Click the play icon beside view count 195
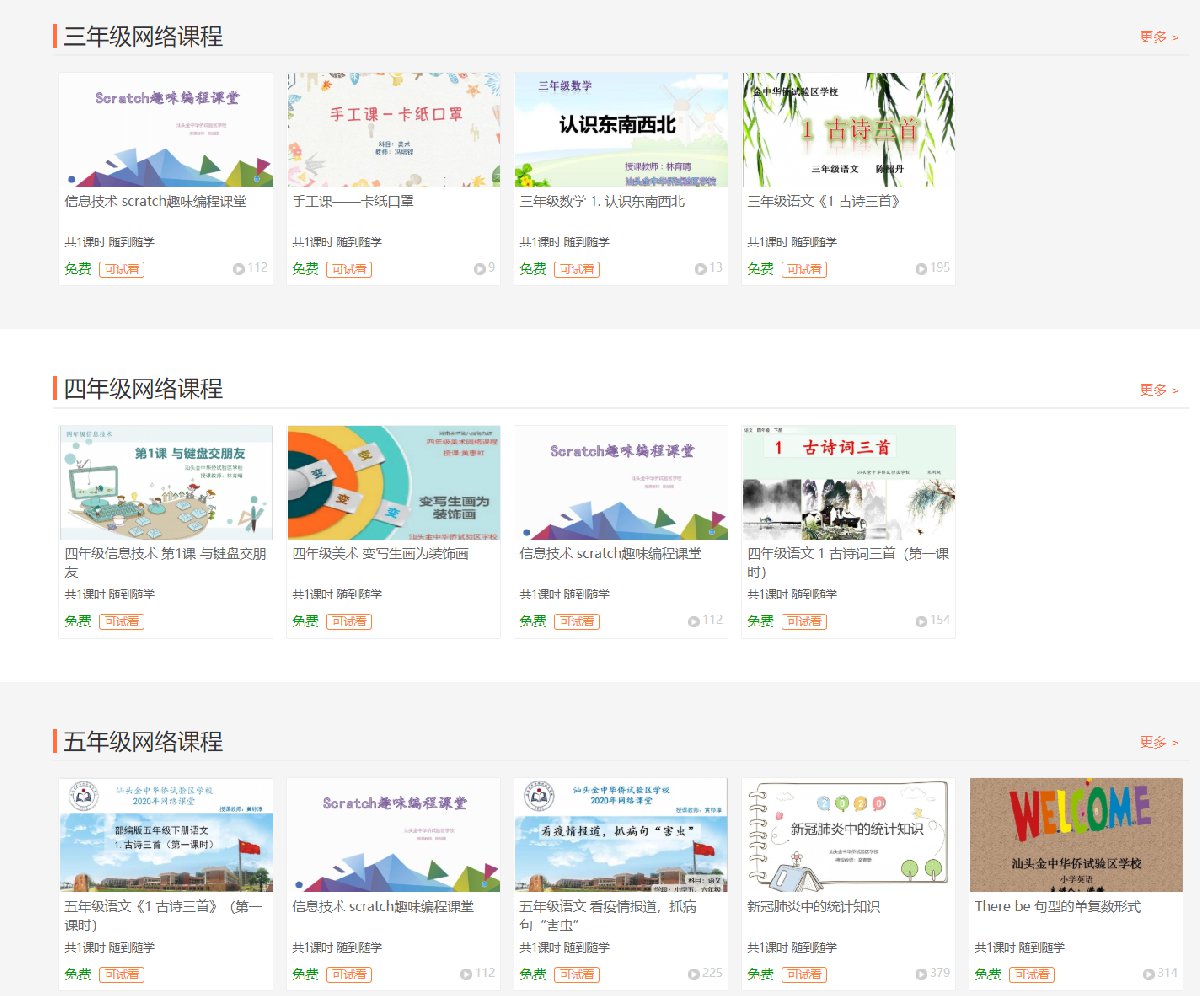Screen dimensions: 1200x996 [x=921, y=268]
